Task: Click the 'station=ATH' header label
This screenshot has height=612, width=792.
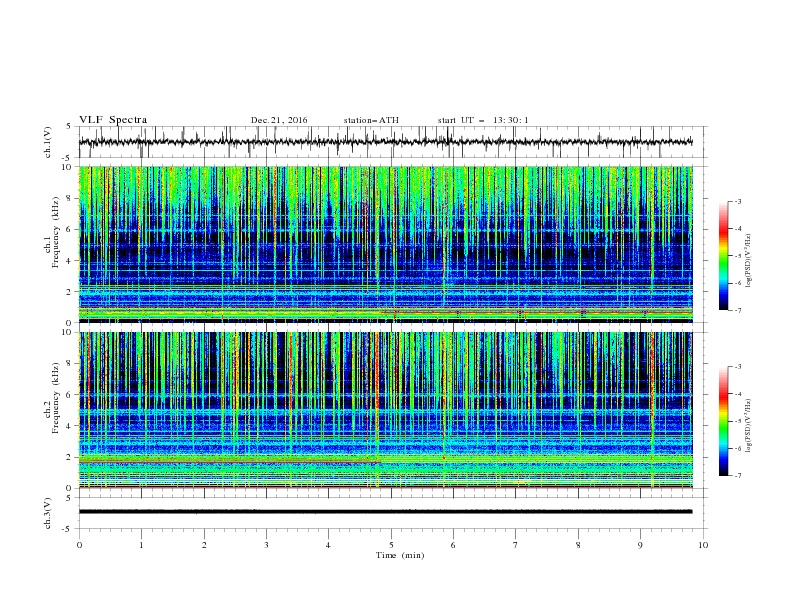Action: [x=371, y=120]
